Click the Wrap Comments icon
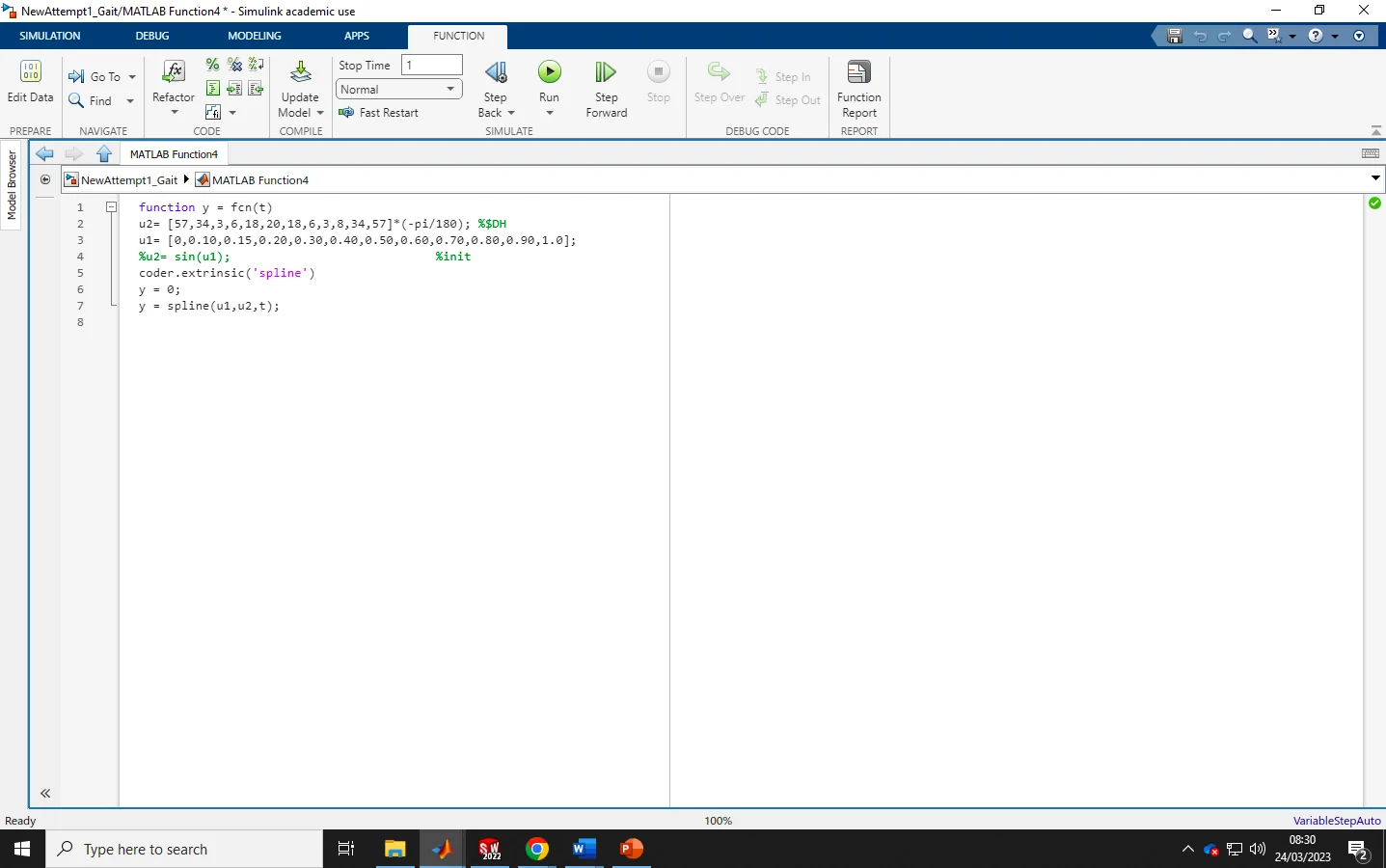Viewport: 1386px width, 868px height. pyautogui.click(x=256, y=65)
